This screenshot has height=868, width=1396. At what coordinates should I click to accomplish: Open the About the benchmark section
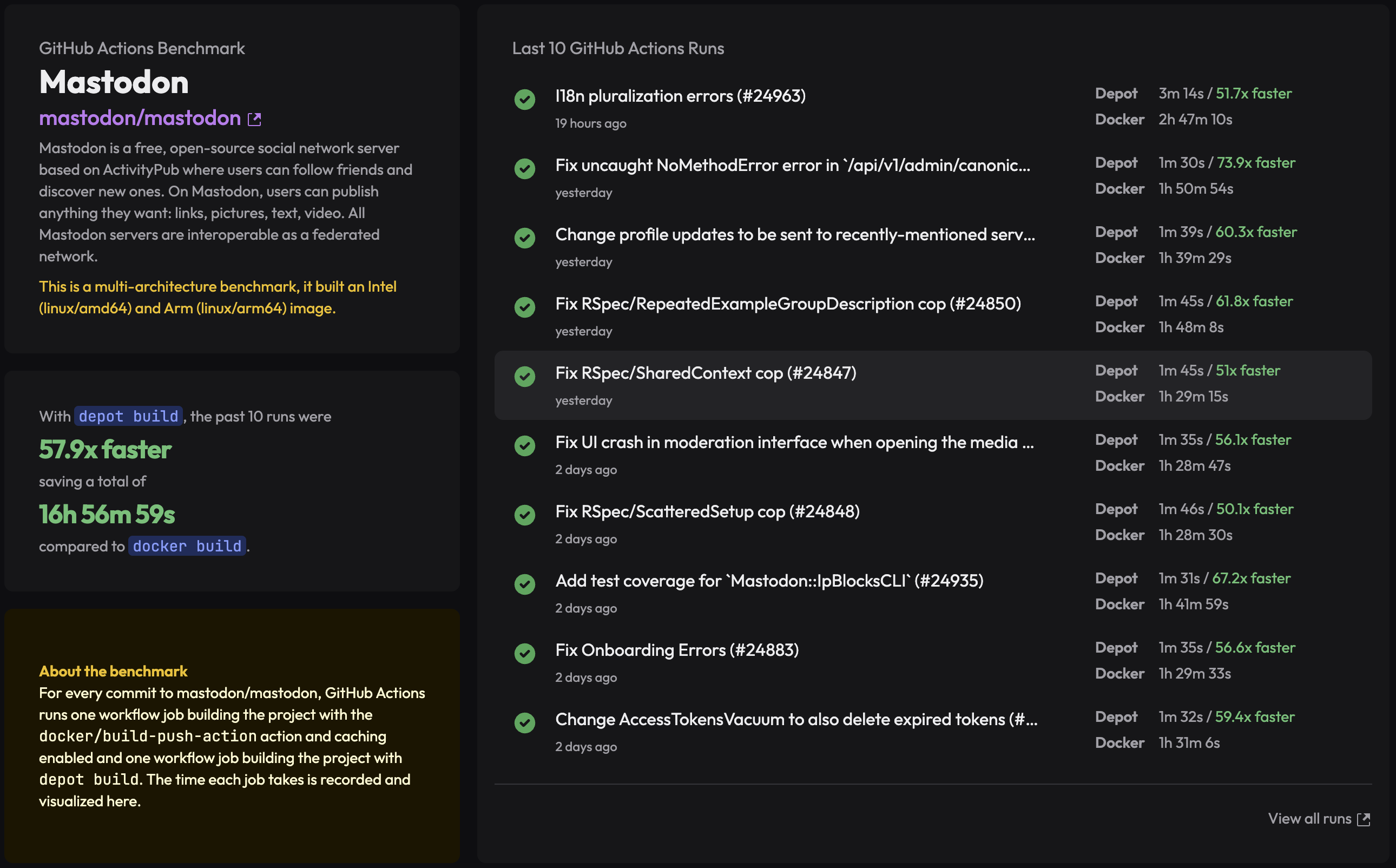(113, 671)
